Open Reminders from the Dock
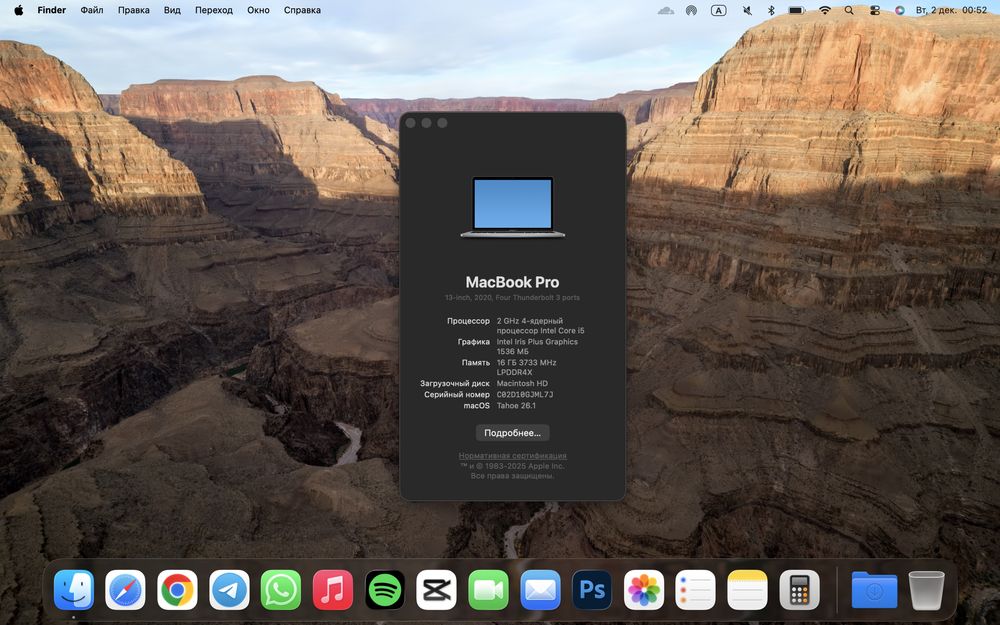The width and height of the screenshot is (1000, 625). (696, 590)
